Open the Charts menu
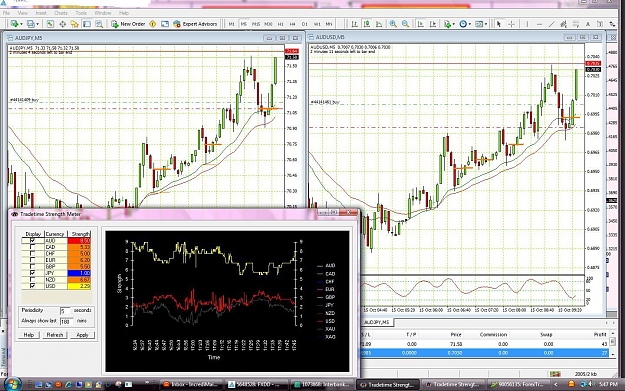 (x=61, y=13)
